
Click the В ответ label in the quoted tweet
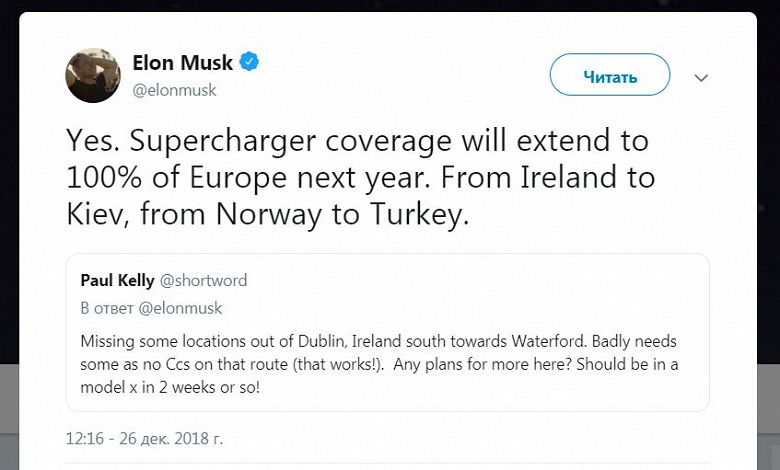(103, 308)
